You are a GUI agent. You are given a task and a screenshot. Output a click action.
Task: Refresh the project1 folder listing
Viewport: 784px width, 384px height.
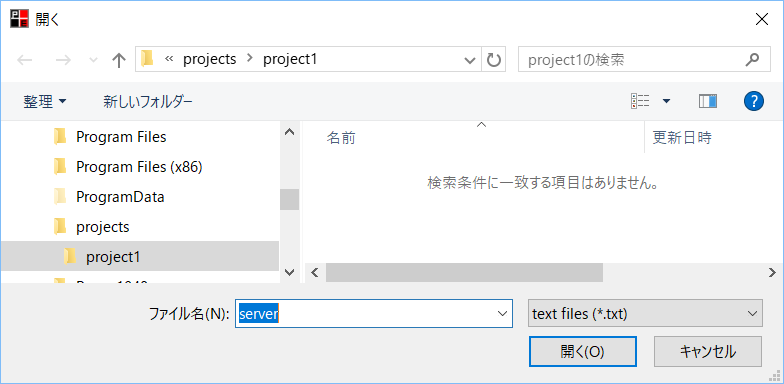pyautogui.click(x=494, y=60)
